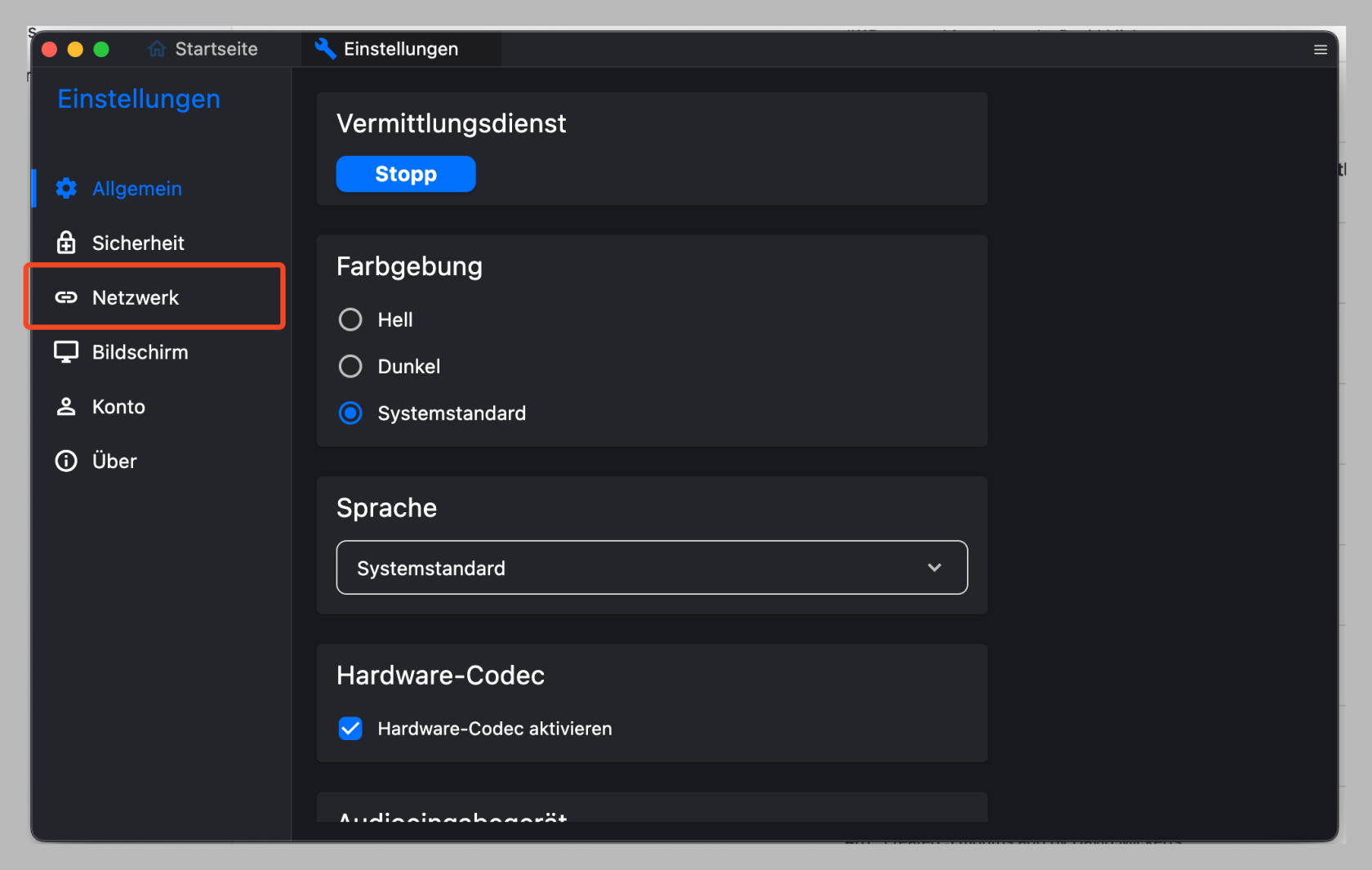Viewport: 1372px width, 870px height.
Task: Switch to the Startseite tab label
Action: 216,49
